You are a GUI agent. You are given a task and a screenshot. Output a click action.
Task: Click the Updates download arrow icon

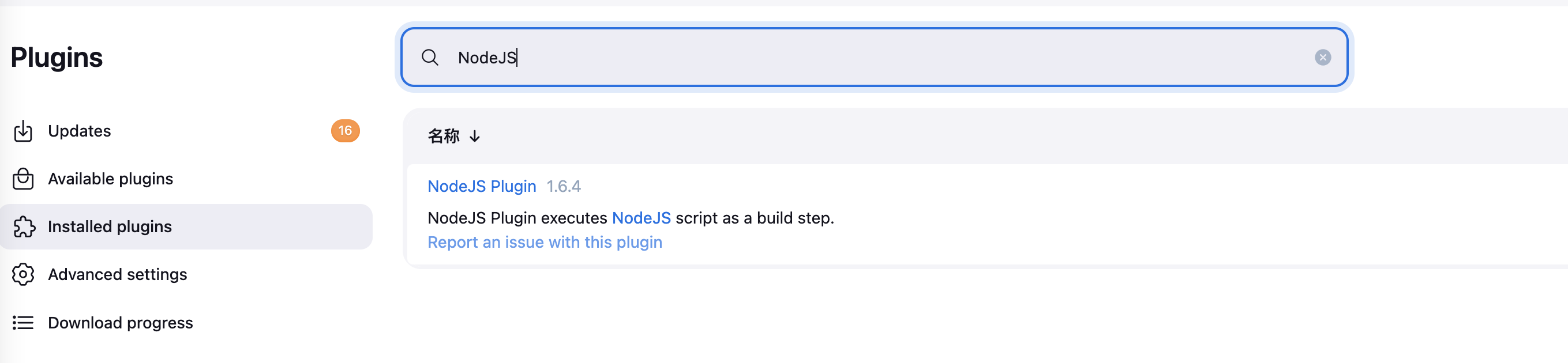point(23,131)
